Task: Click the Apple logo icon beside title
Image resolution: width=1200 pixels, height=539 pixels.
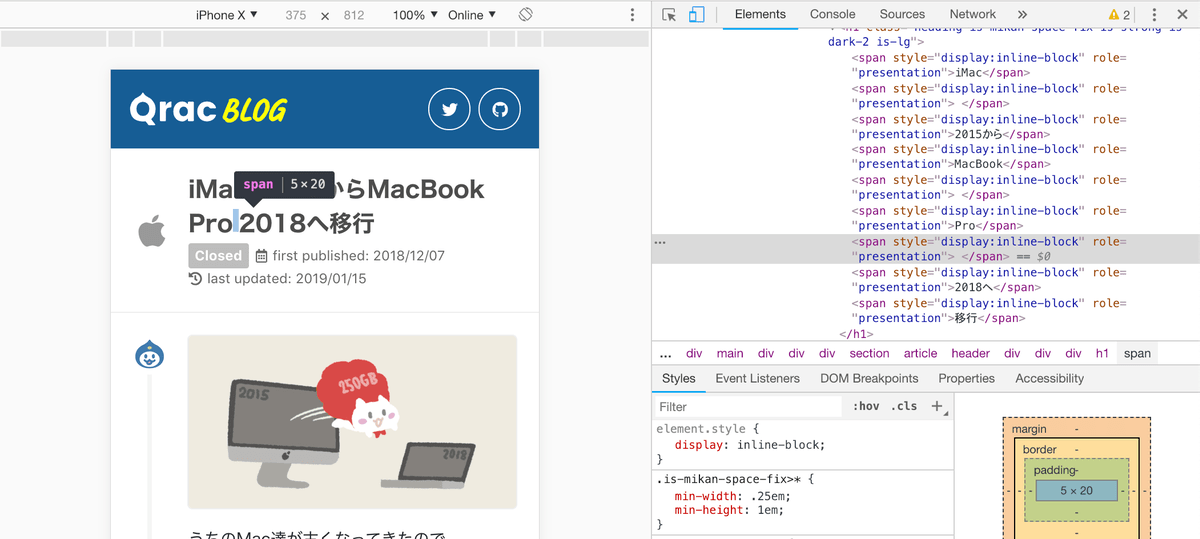Action: 151,233
